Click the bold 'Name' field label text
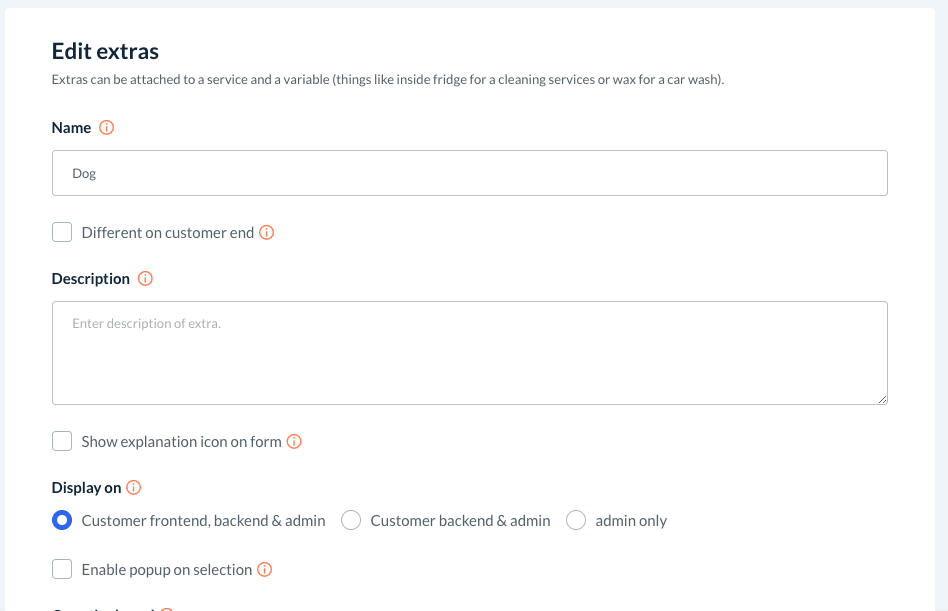This screenshot has width=948, height=611. coord(71,128)
